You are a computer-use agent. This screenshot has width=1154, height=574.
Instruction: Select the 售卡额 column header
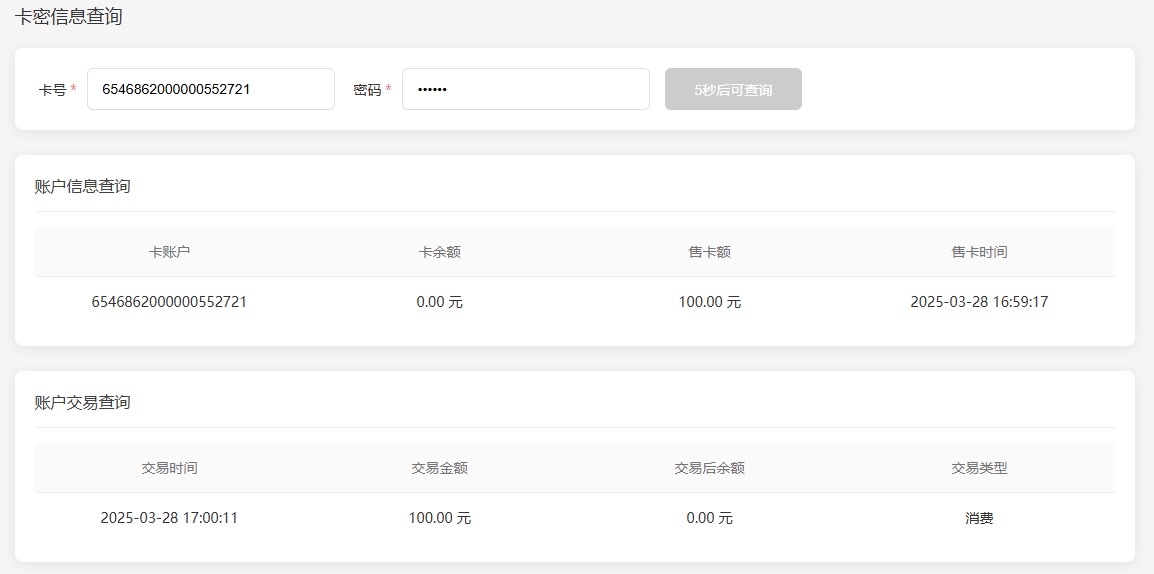[x=709, y=252]
